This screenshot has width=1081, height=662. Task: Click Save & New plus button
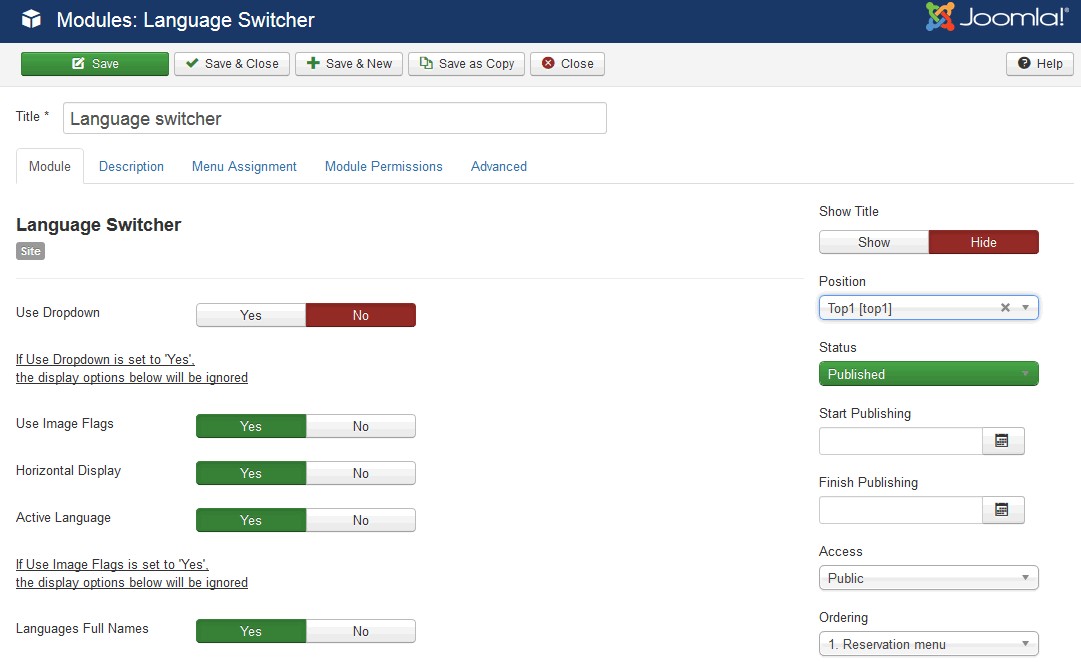point(348,64)
